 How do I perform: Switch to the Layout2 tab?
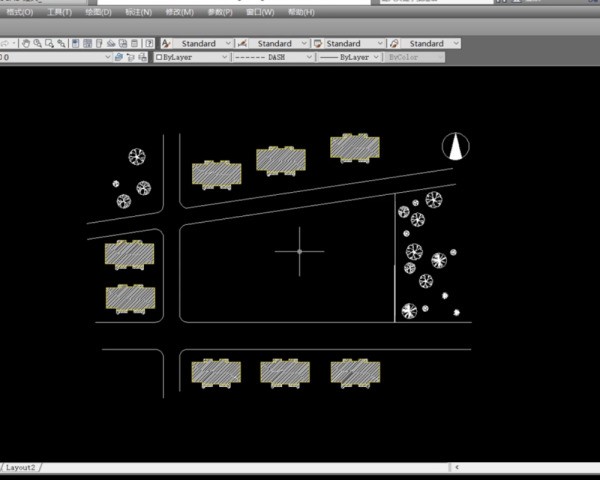click(21, 467)
